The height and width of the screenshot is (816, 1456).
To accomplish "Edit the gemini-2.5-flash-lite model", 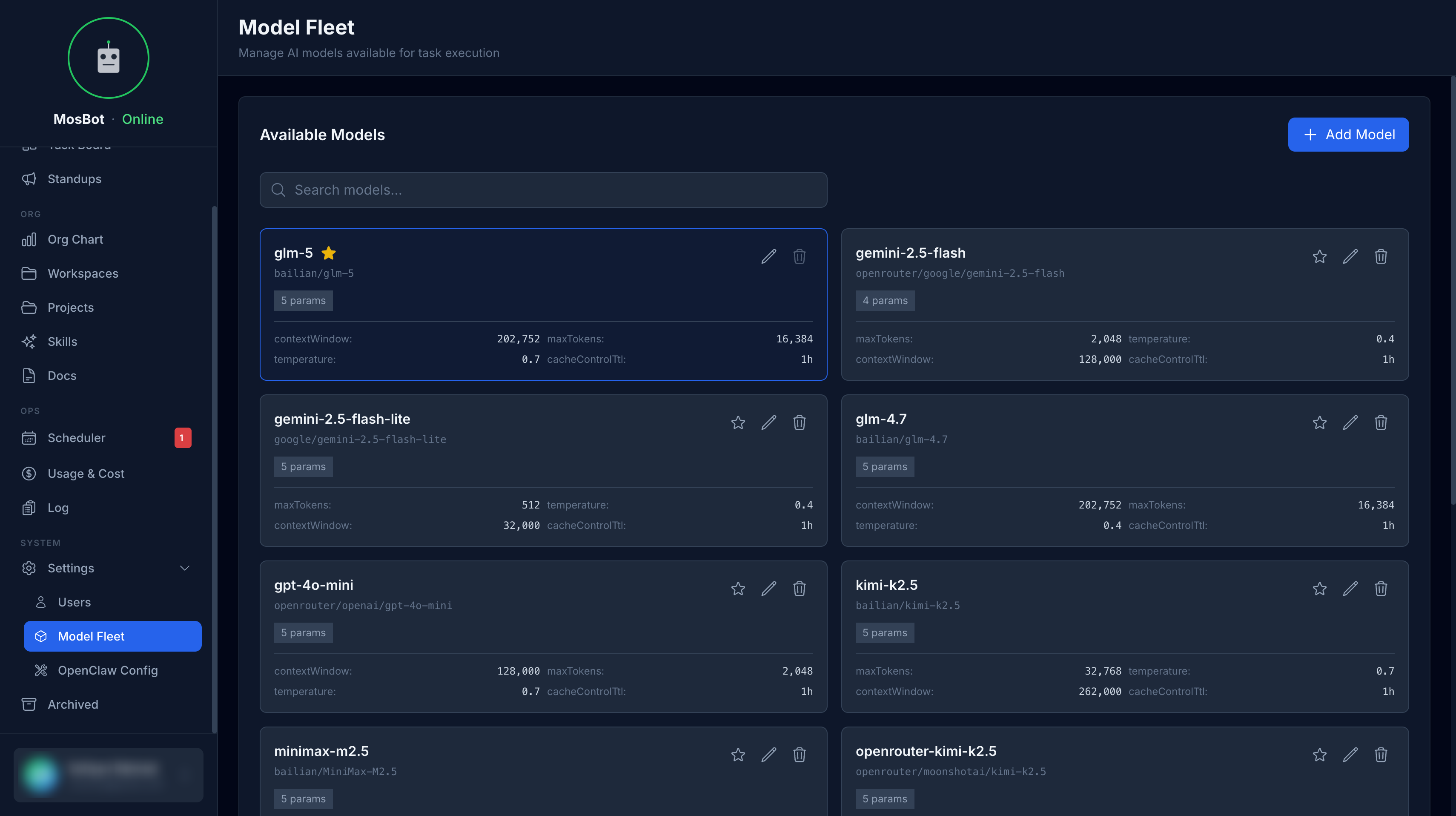I will pos(768,422).
